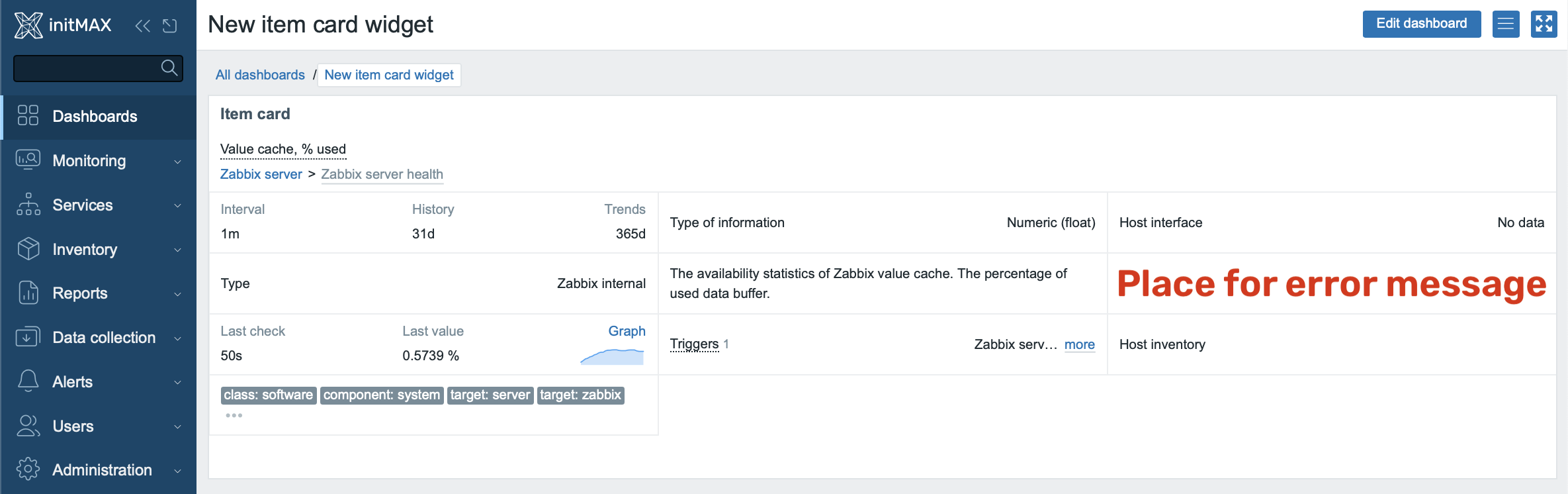Screen dimensions: 1568x494
Task: Click the sparkline graph thumbnail
Action: [612, 357]
